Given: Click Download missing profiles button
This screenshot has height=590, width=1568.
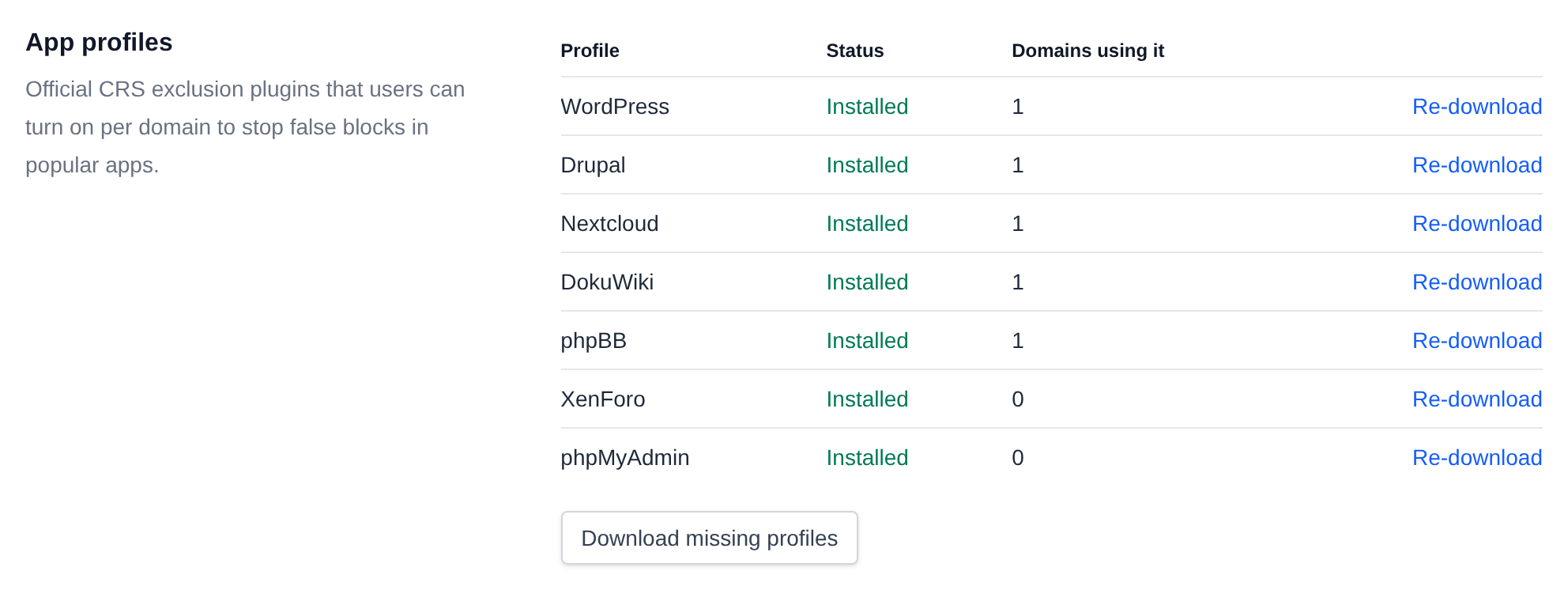Looking at the screenshot, I should pyautogui.click(x=709, y=538).
